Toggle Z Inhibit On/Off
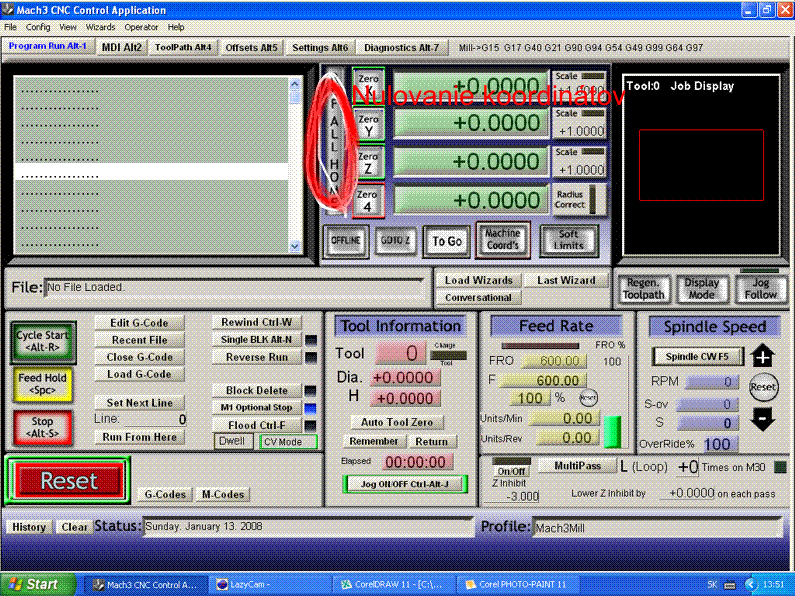Viewport: 795px width, 596px height. [x=511, y=471]
